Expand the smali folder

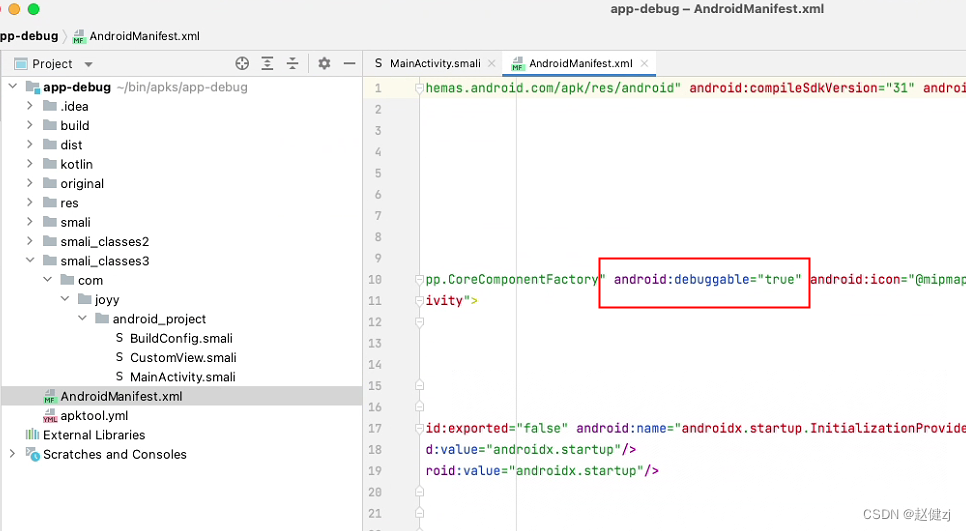30,222
